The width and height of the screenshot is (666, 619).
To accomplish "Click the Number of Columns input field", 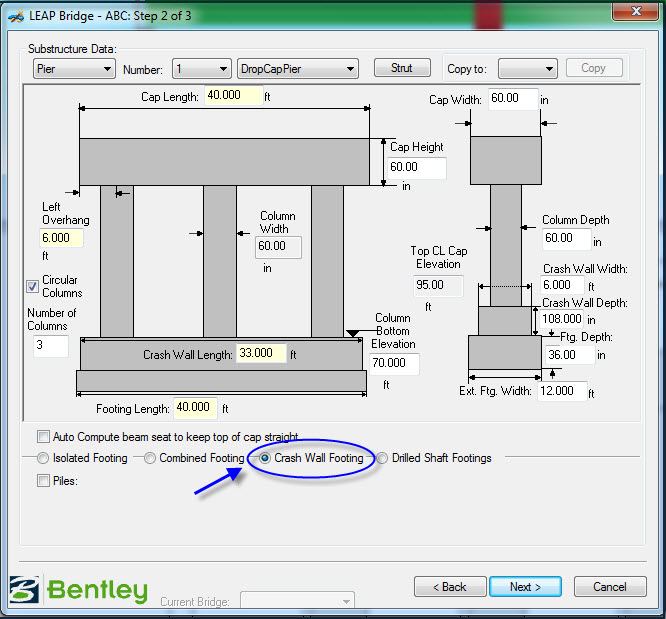I will coord(51,345).
